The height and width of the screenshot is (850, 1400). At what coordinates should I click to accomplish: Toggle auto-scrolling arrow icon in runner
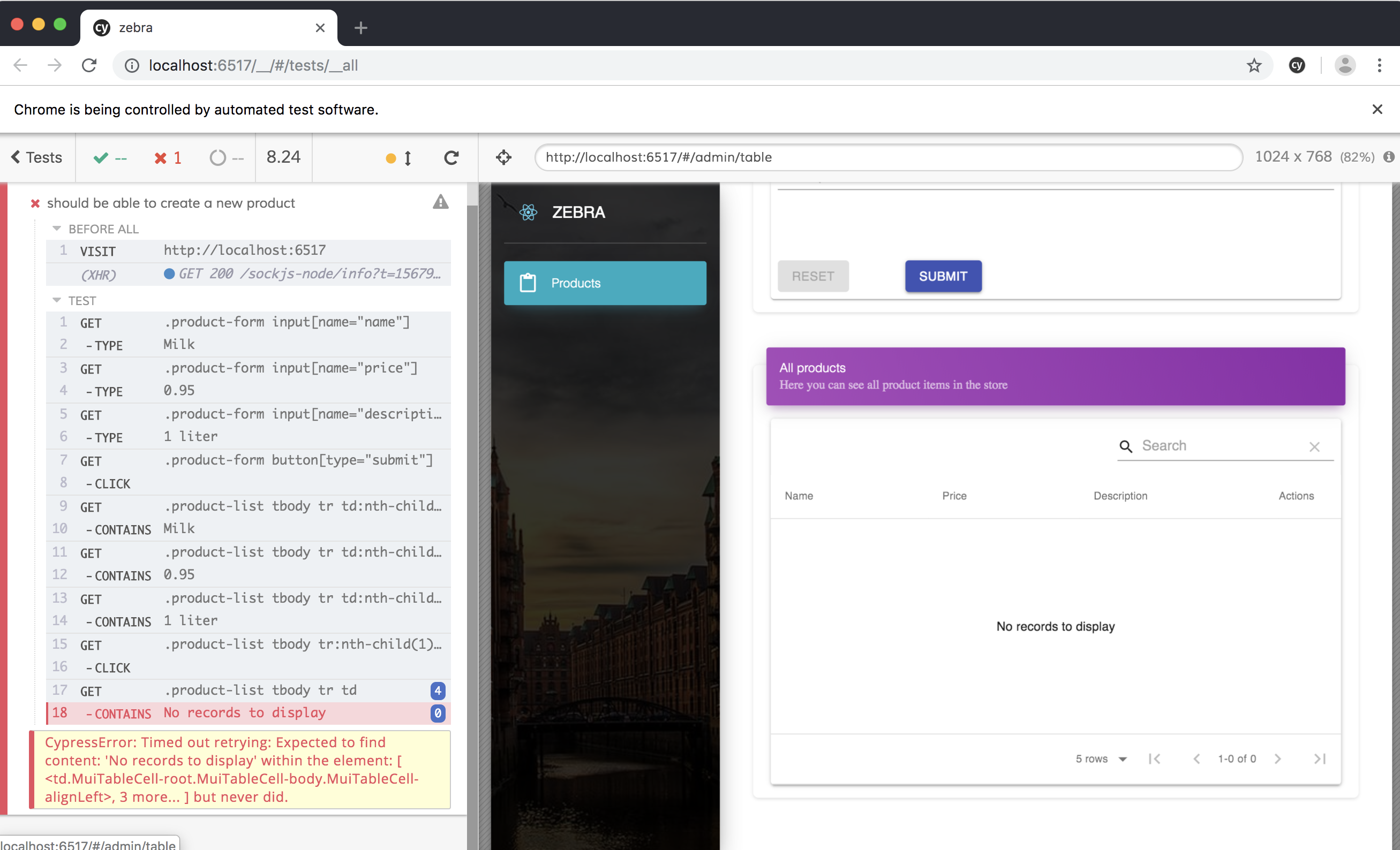tap(408, 158)
